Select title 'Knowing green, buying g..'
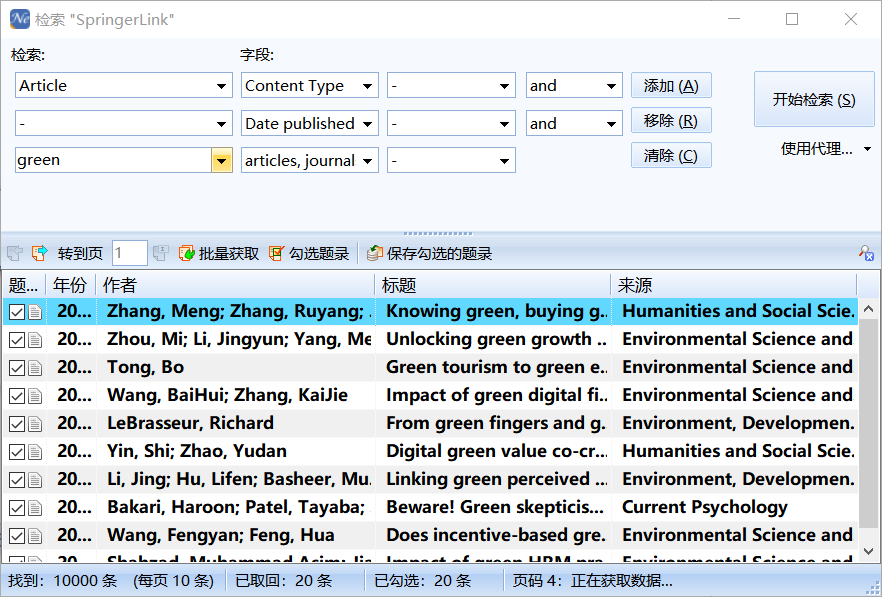The height and width of the screenshot is (597, 882). click(496, 311)
